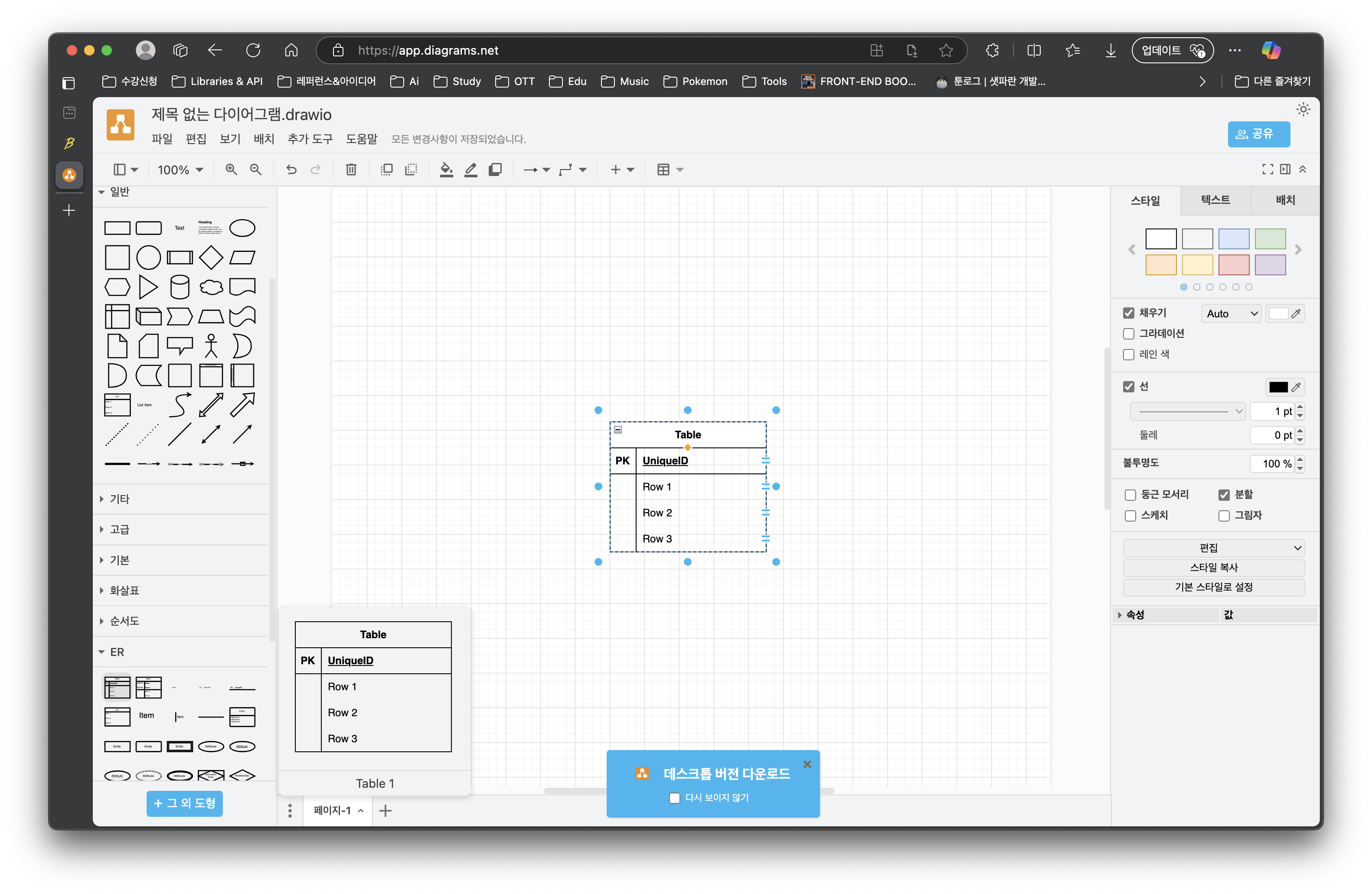Open draw.io logo icon
The width and height of the screenshot is (1372, 894).
[121, 124]
